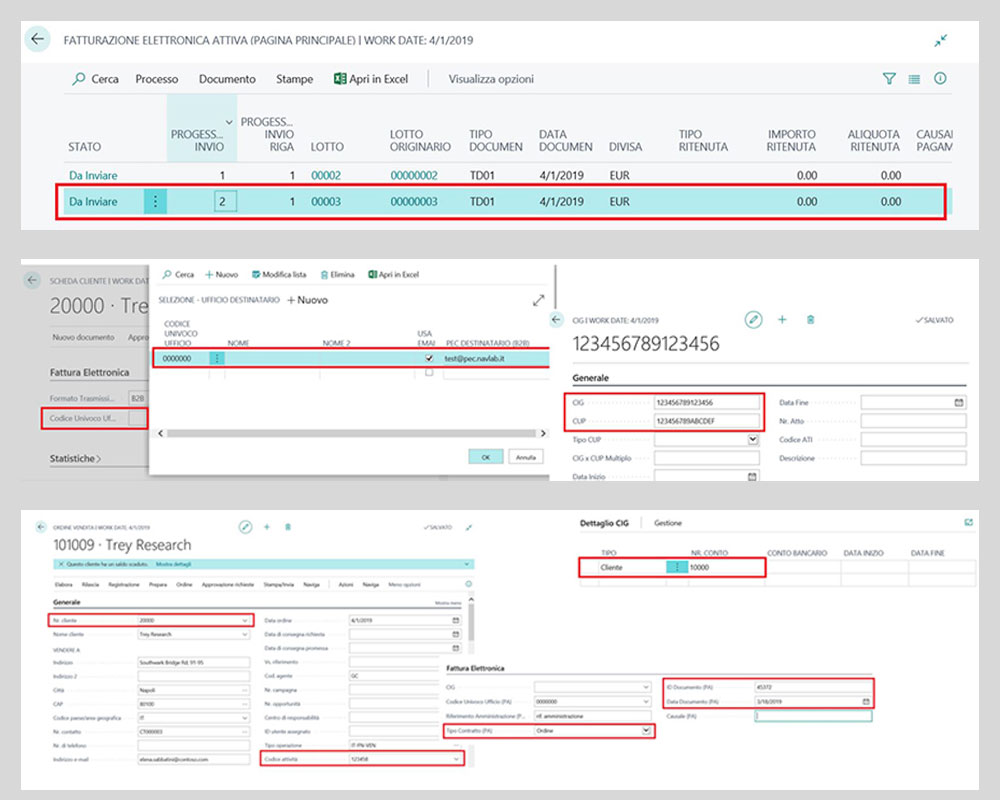Click Apri in Excel in the main toolbar

pos(373,79)
